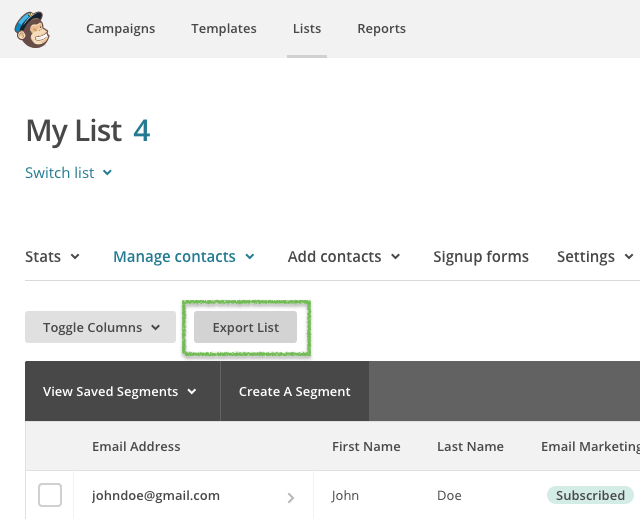Click the Toggle Columns chevron icon

tap(156, 327)
